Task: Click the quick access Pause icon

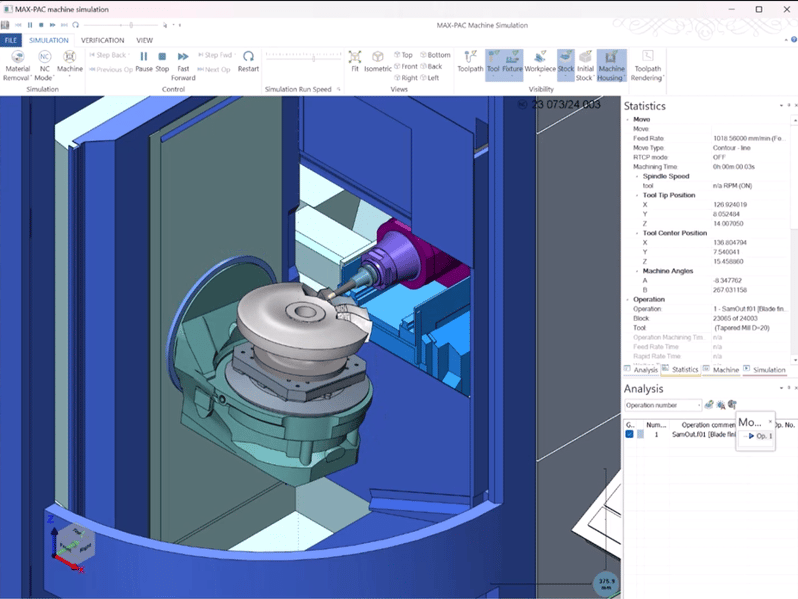Action: tap(30, 25)
